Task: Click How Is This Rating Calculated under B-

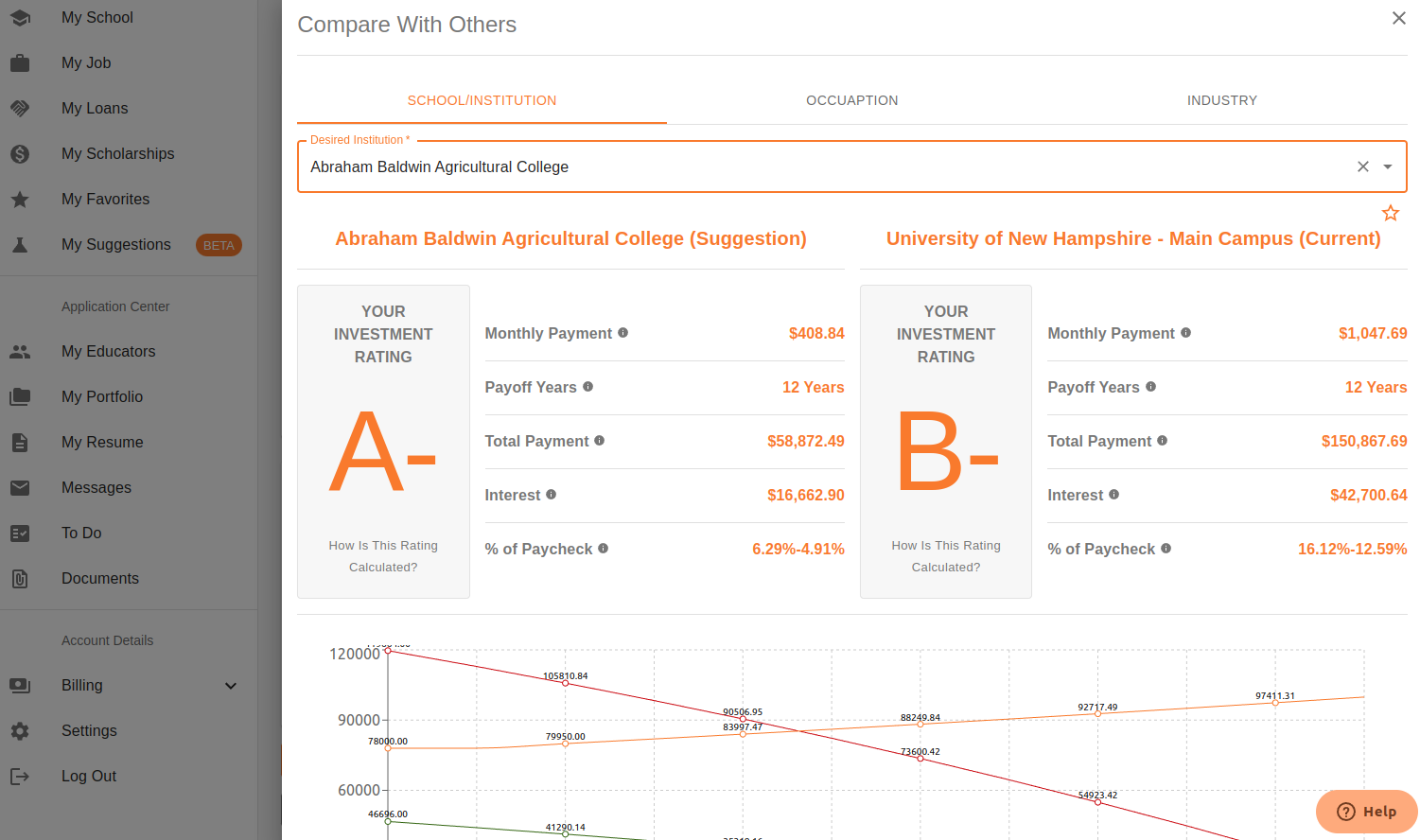Action: [x=946, y=556]
